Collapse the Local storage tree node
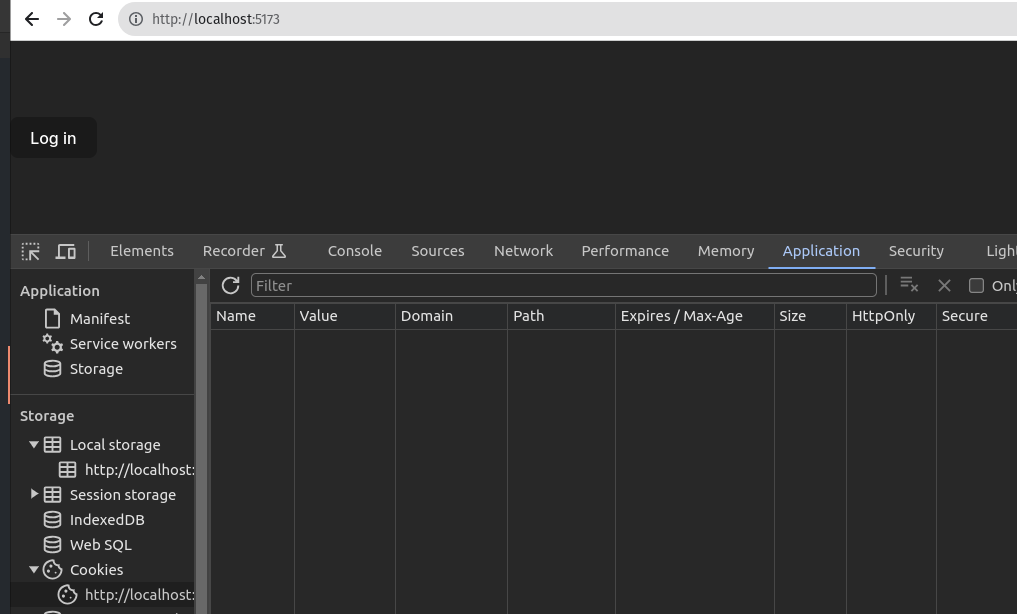 click(34, 445)
